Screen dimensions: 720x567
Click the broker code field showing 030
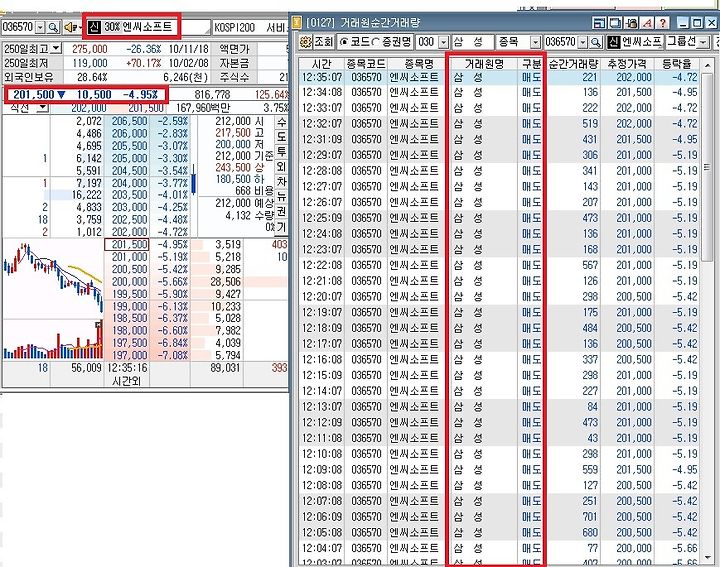[x=427, y=43]
